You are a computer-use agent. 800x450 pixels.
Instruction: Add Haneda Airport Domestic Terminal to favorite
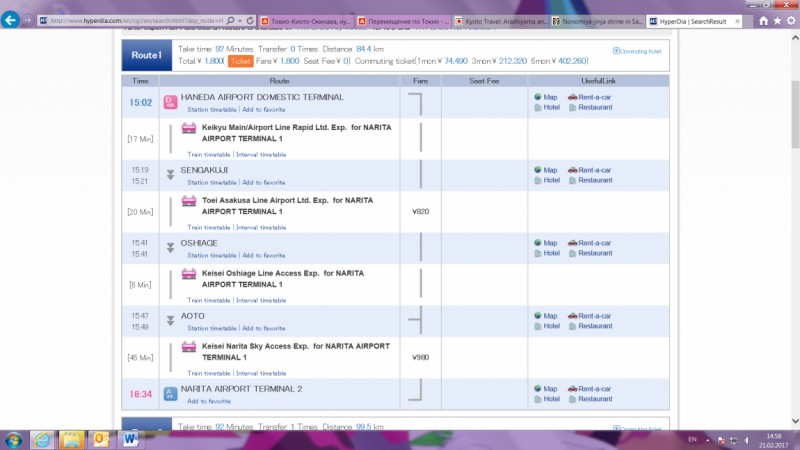point(263,109)
